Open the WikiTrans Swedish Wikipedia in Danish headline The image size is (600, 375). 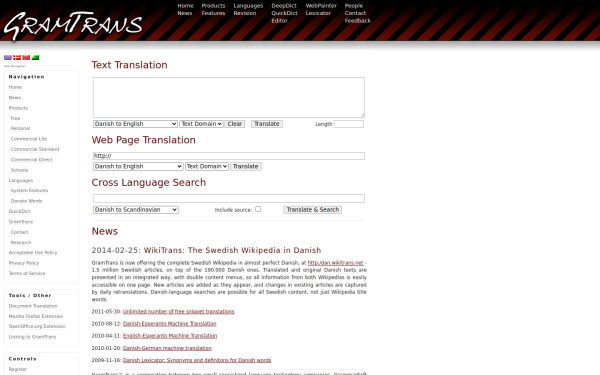[x=232, y=250]
